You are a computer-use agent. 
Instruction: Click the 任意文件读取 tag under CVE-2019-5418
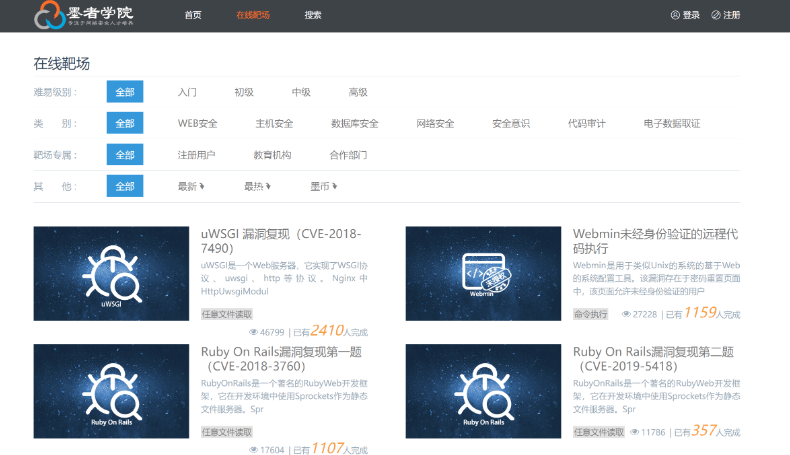click(599, 432)
